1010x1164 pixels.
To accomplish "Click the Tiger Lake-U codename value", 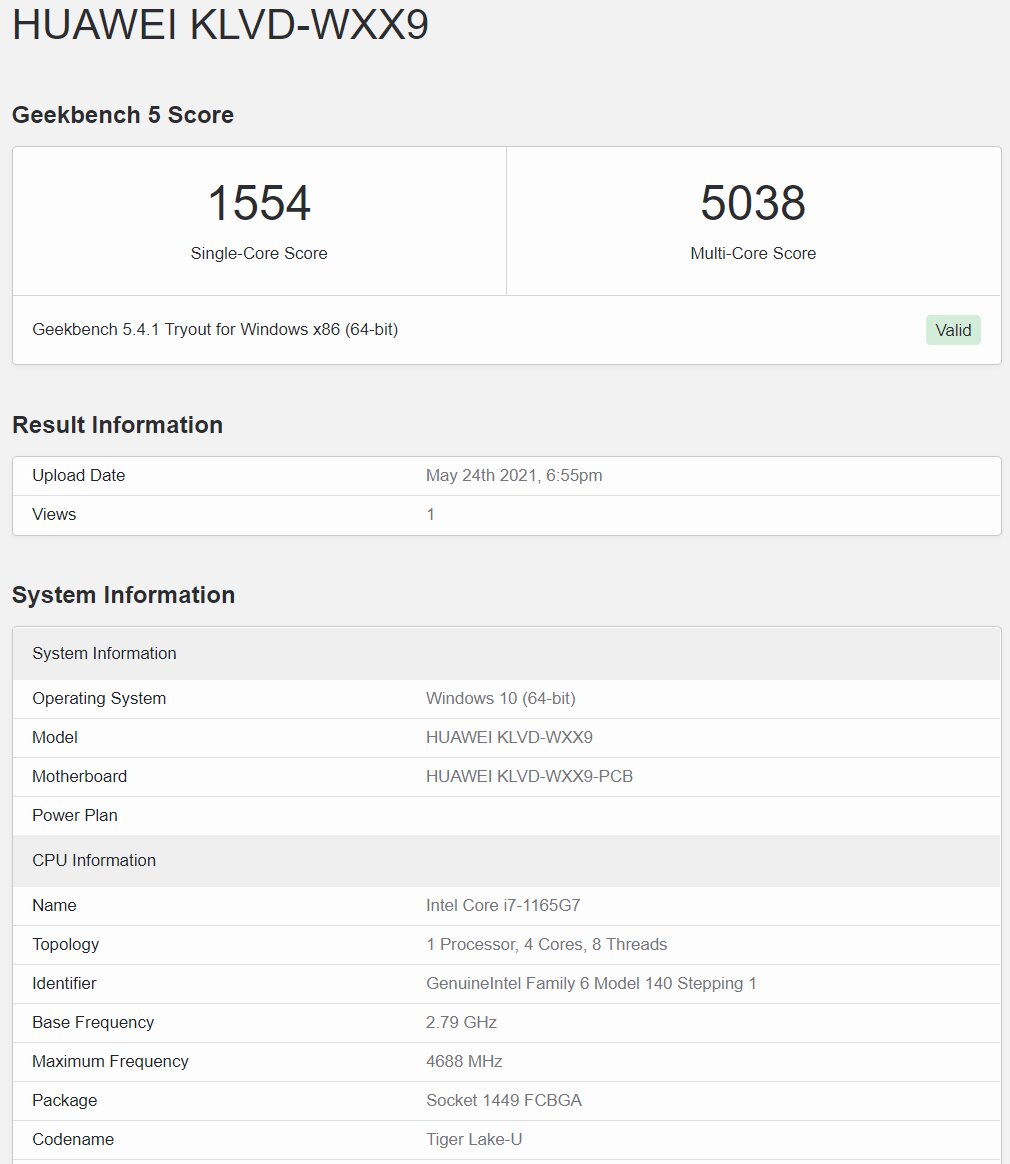I will (474, 1140).
